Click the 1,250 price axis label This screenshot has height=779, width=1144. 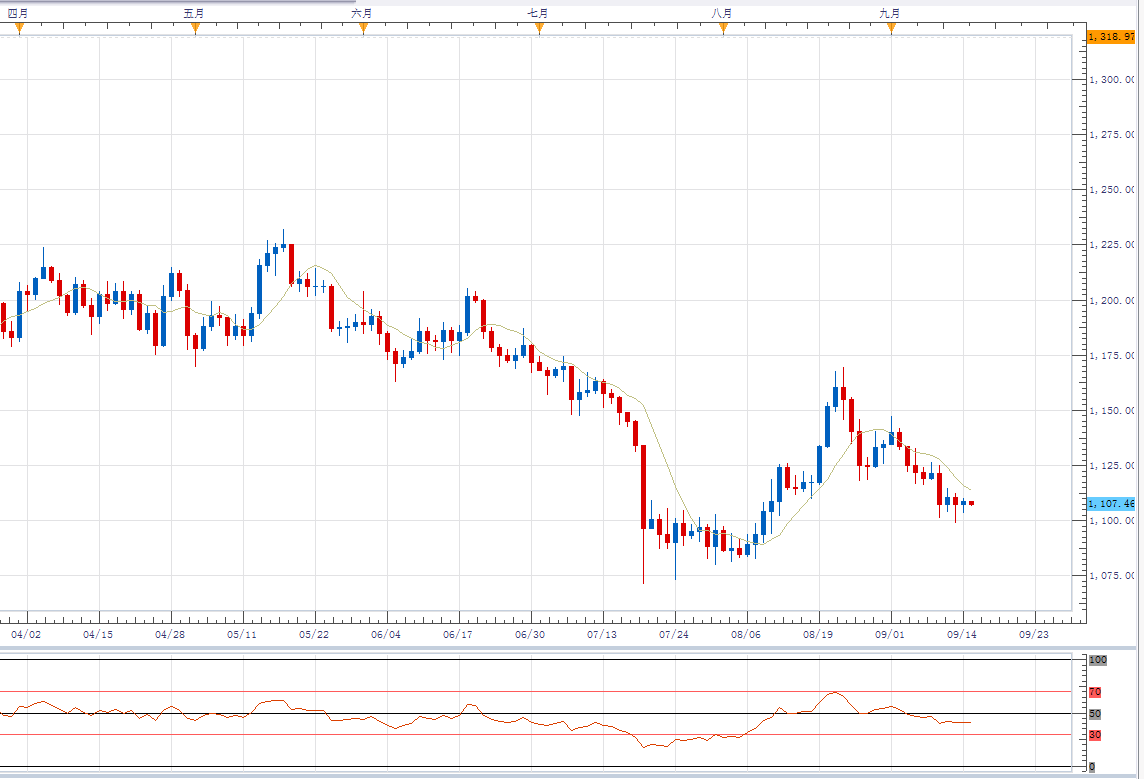tap(1112, 190)
